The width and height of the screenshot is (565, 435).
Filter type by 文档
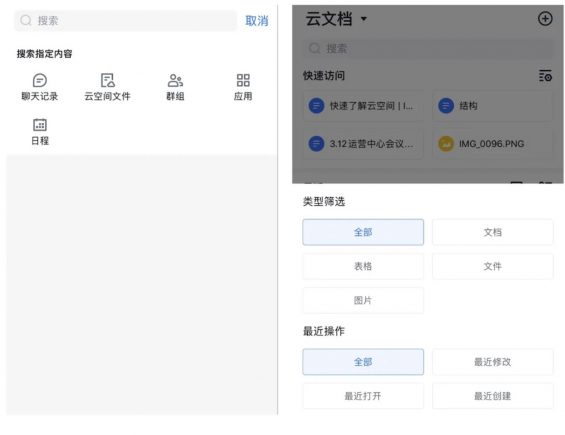[x=493, y=232]
